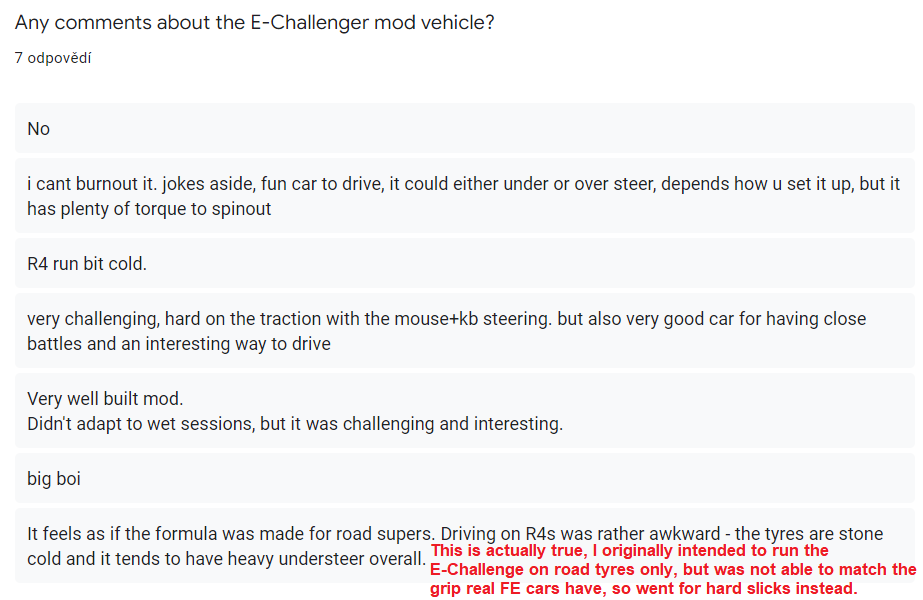Click the red "E-Challenge on road tyres only" line
Screen dimensions: 923x600
click(x=672, y=570)
